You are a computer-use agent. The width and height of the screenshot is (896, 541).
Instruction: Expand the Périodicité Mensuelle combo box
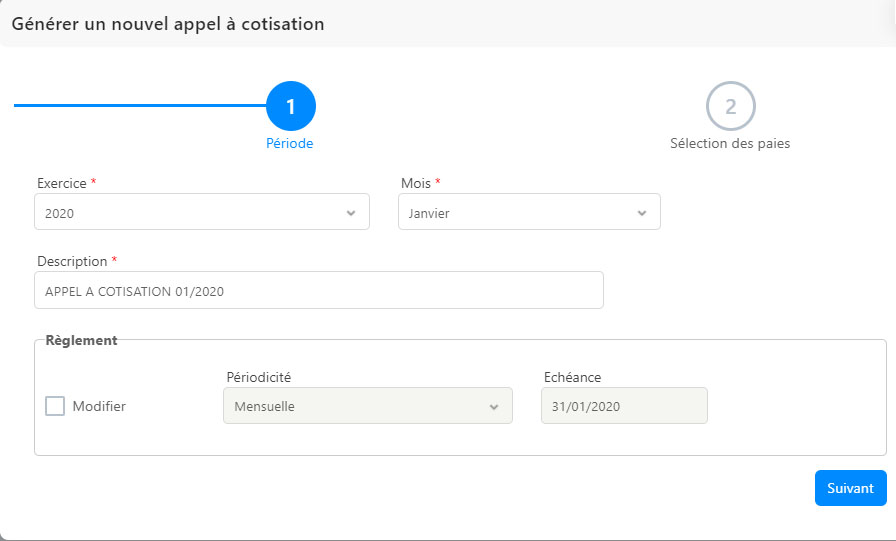[x=368, y=406]
